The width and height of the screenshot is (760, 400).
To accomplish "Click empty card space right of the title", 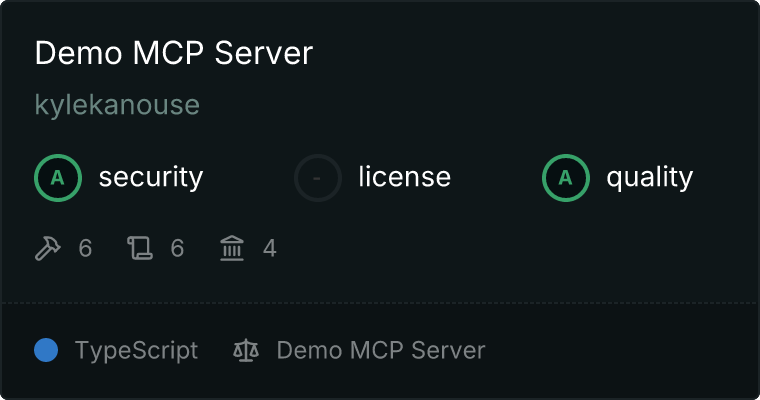I will pos(540,54).
